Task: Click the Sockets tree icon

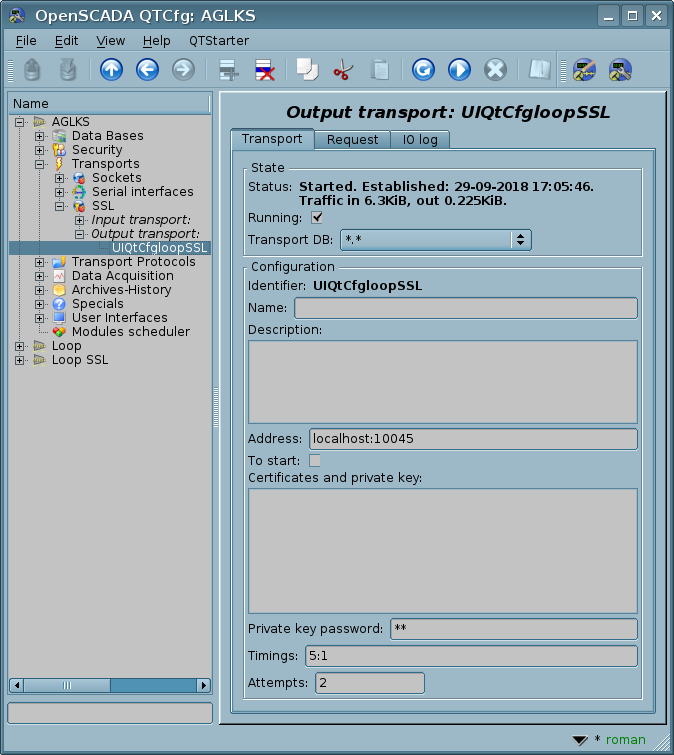Action: tap(79, 178)
